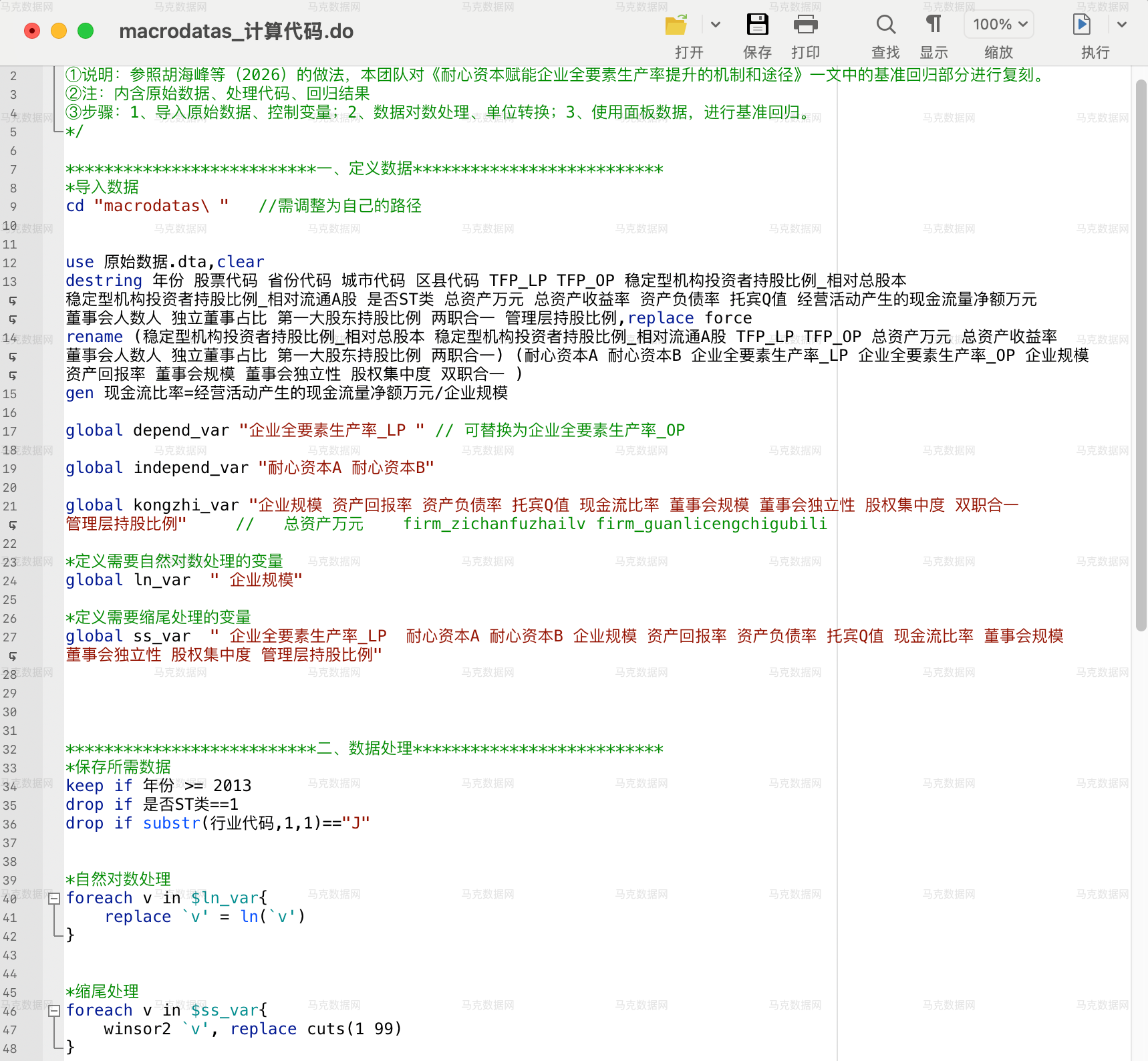The height and width of the screenshot is (1061, 1148).
Task: Click the 'drop if substr(行业代码,1,1)' line
Action: coord(218,823)
